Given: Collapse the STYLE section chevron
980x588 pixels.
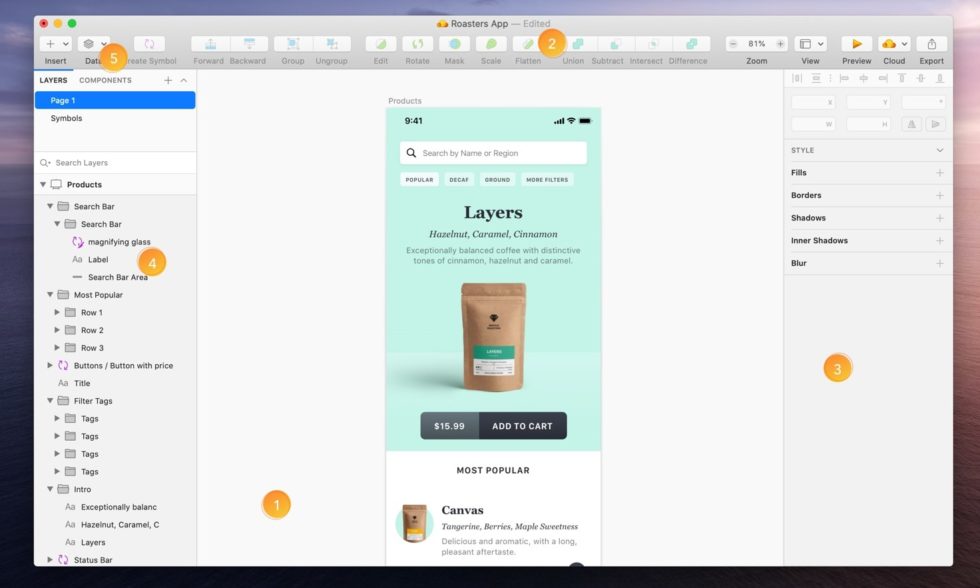Looking at the screenshot, I should tap(939, 150).
